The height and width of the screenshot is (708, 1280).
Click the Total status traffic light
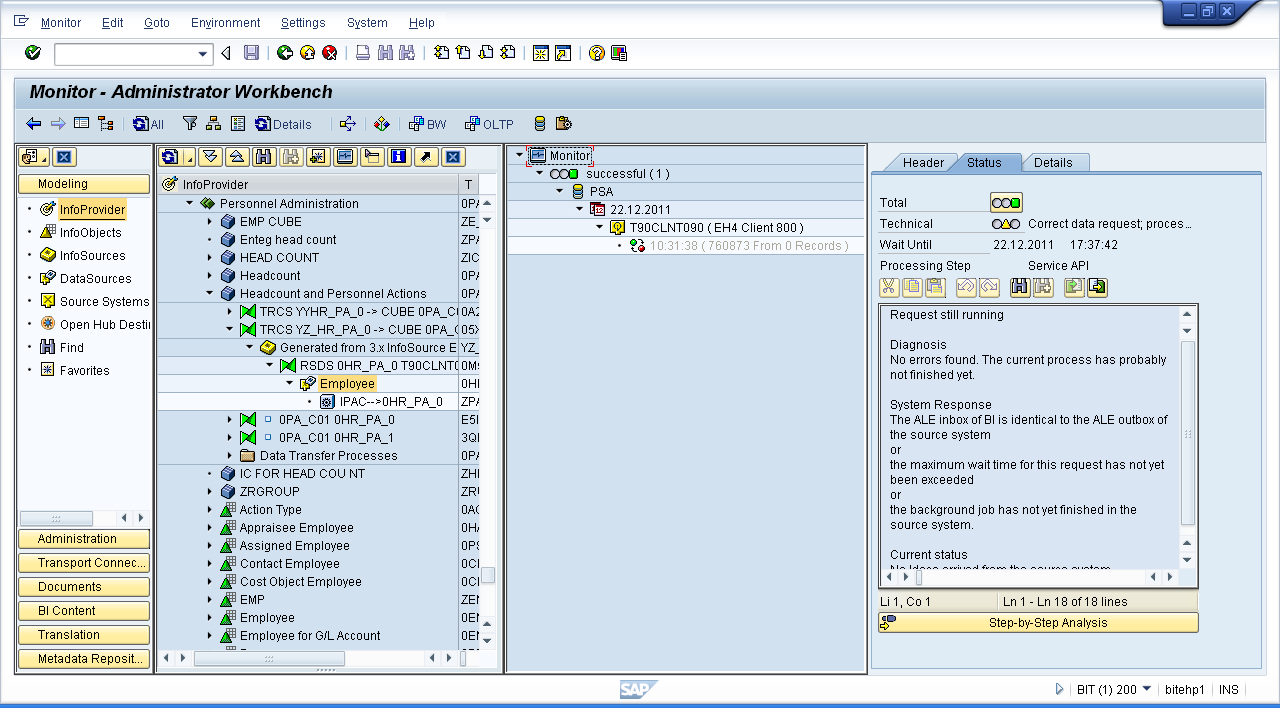coord(1006,203)
